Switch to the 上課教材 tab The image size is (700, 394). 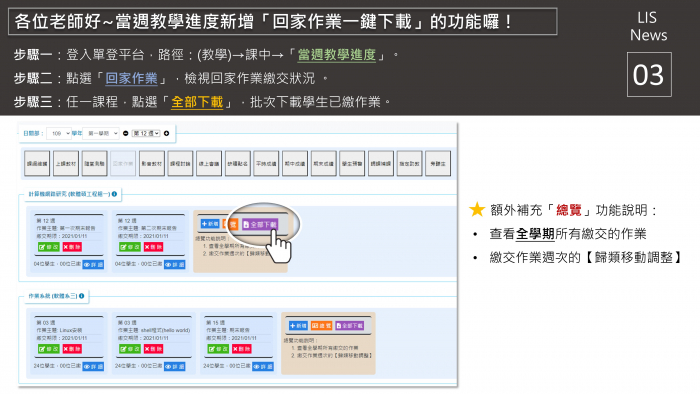click(x=66, y=164)
